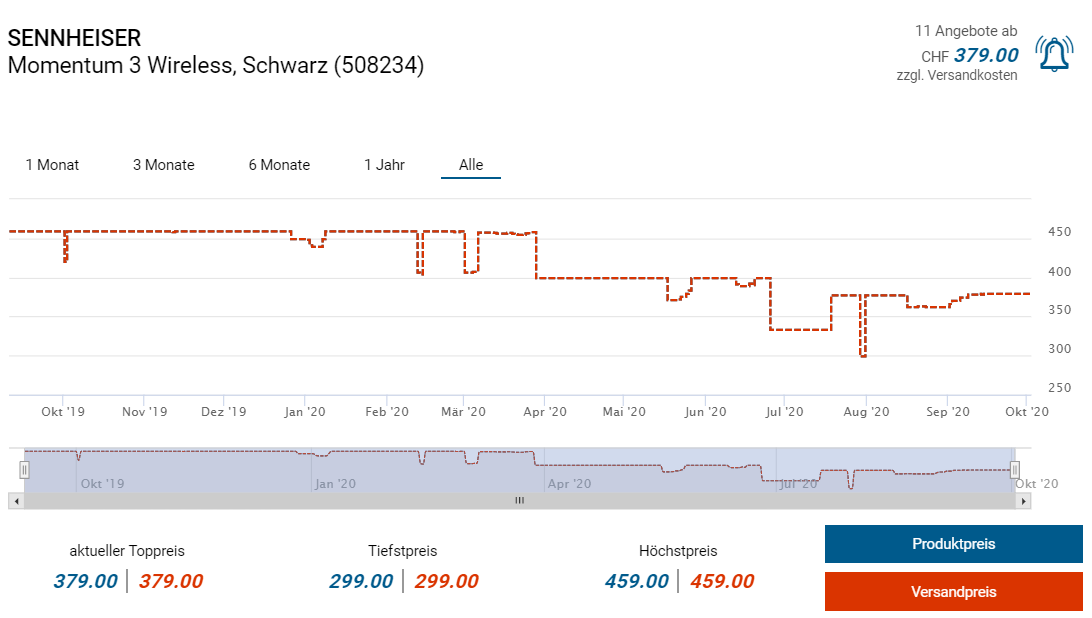The image size is (1092, 618).
Task: Switch to the 3 Monate range
Action: pos(163,165)
